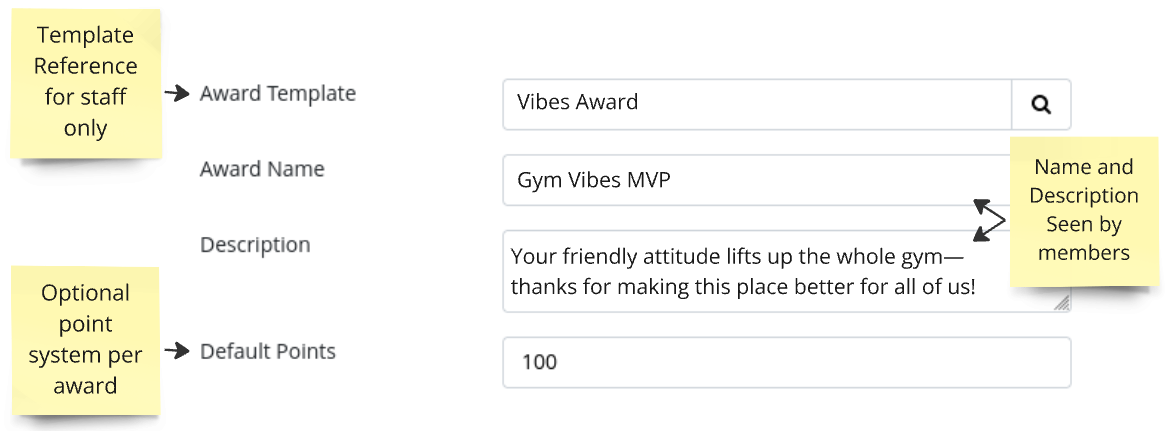1167x431 pixels.
Task: Click the Description label
Action: (255, 245)
